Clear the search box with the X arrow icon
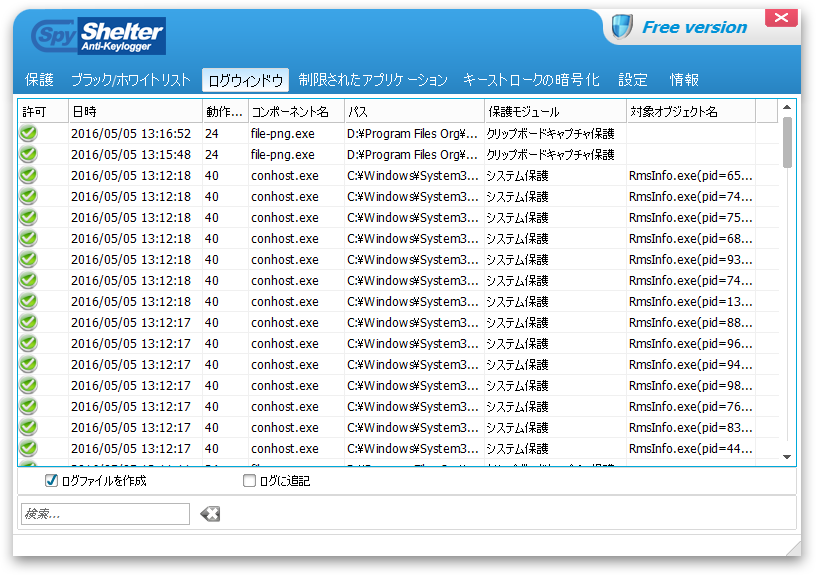 (210, 514)
